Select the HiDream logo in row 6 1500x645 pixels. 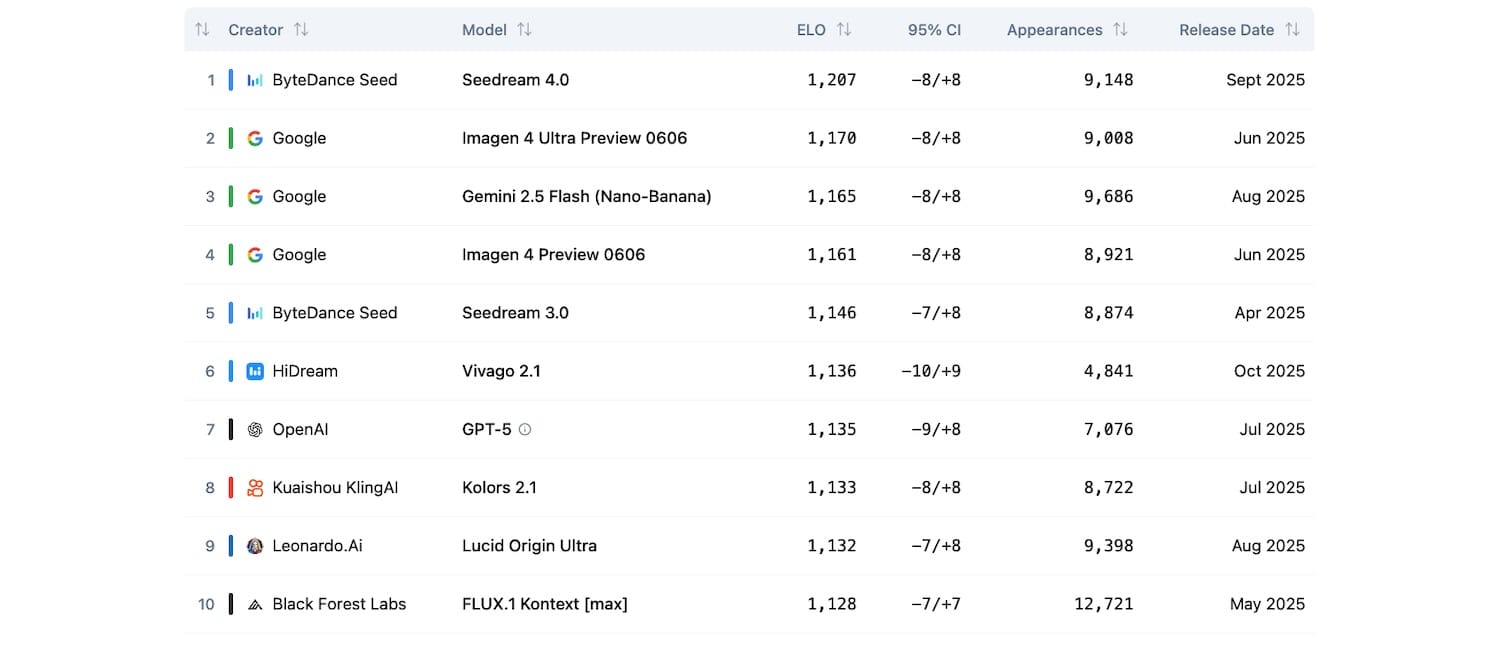(x=255, y=371)
